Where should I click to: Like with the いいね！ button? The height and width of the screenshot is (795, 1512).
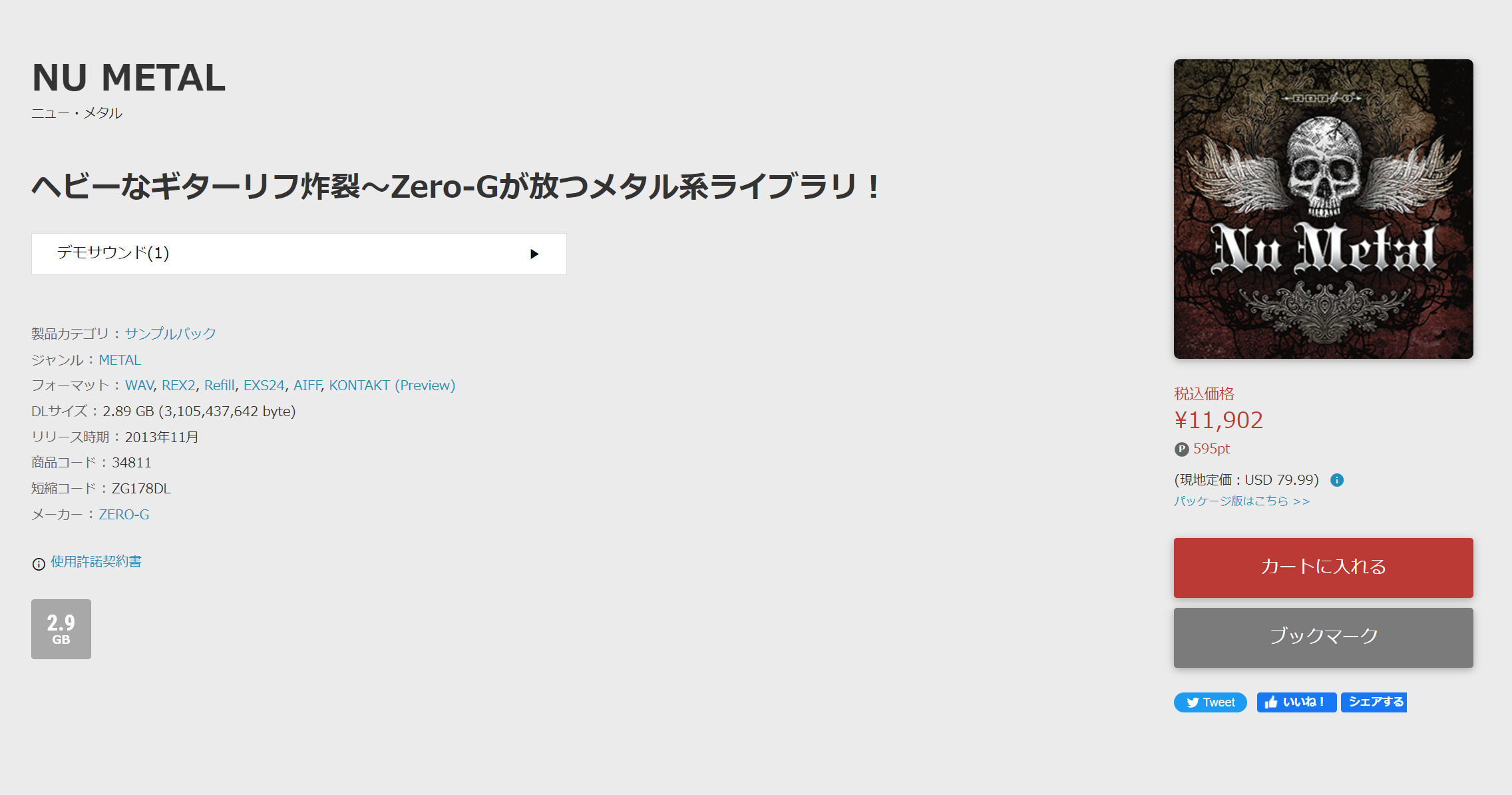coord(1296,702)
